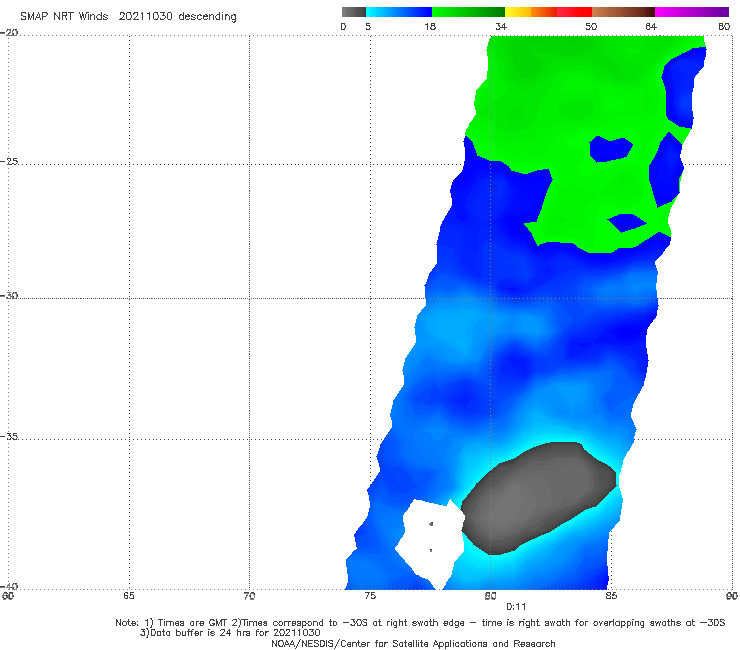
Task: Click the 'Data buffer is 24 hrs' footnote line
Action: coord(230,633)
